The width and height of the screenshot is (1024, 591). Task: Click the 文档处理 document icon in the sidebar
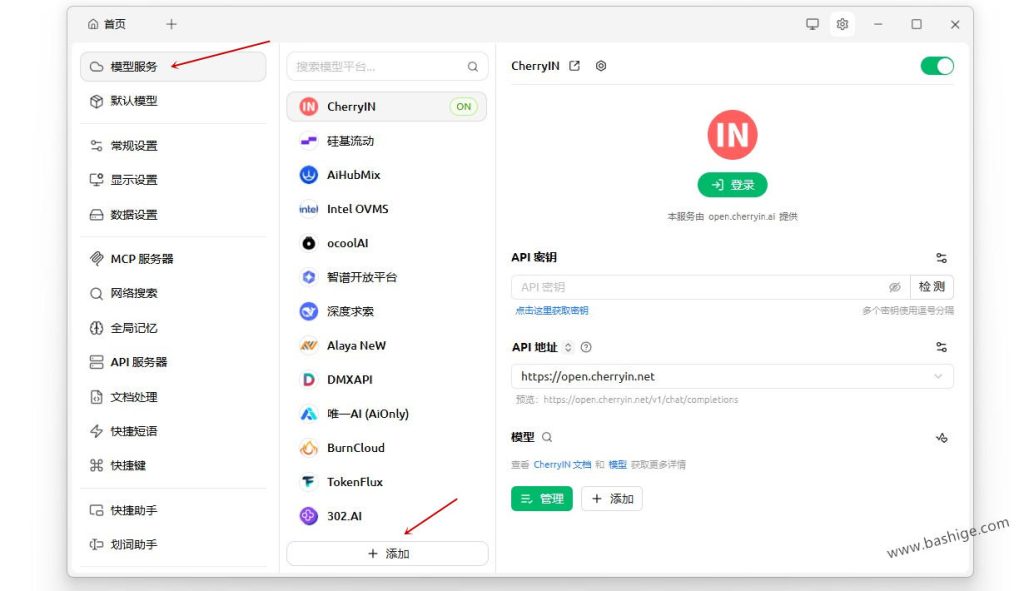[x=96, y=397]
